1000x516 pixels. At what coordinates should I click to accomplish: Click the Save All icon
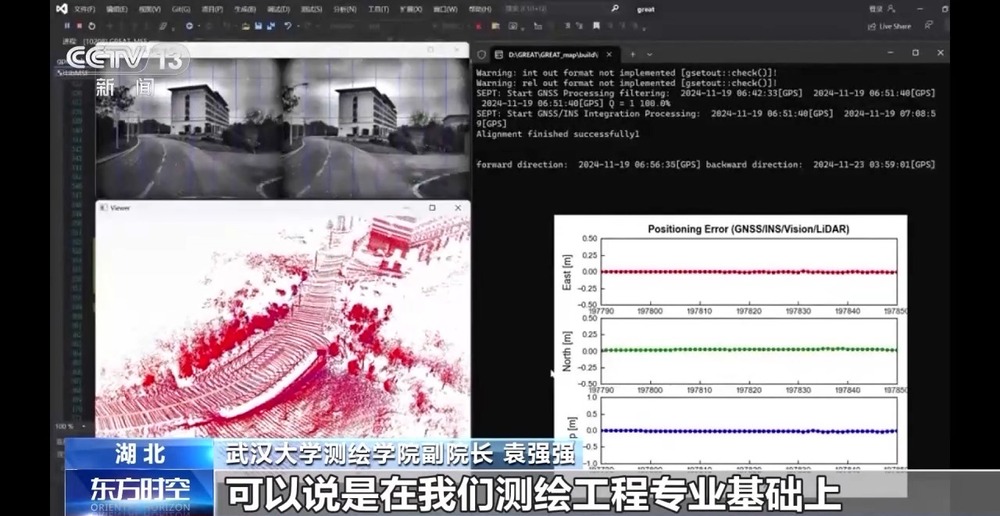point(271,26)
